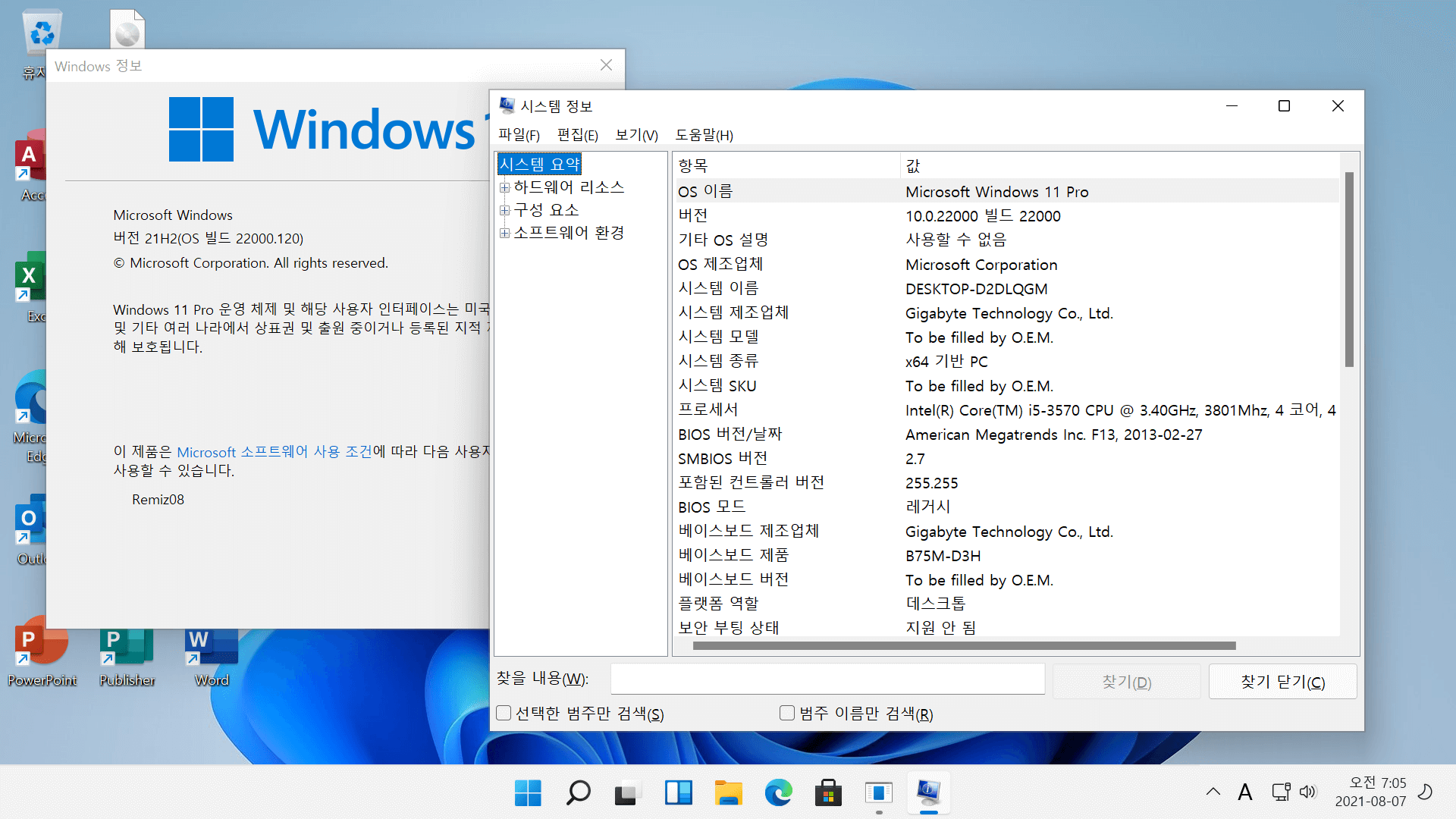
Task: Open Microsoft Store from the taskbar
Action: 828,793
